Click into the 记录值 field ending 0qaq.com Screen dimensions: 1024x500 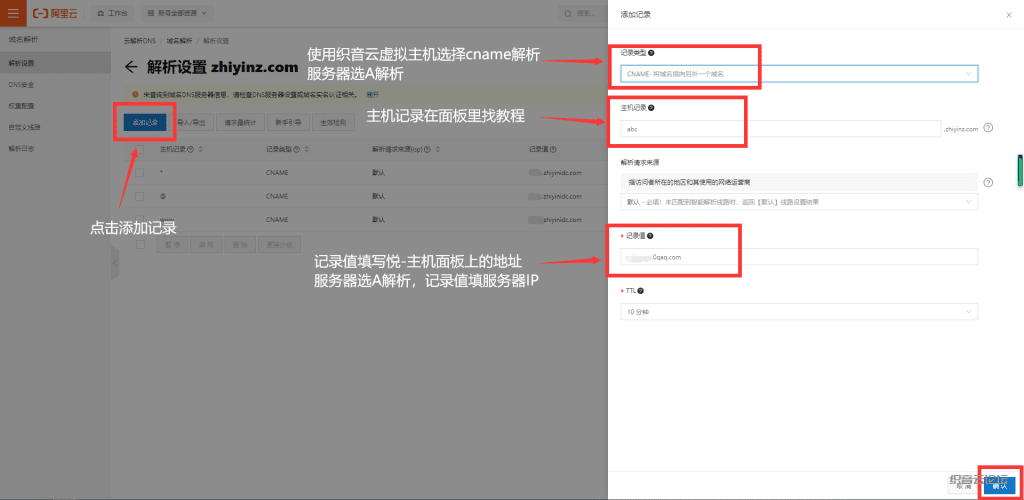click(x=799, y=257)
